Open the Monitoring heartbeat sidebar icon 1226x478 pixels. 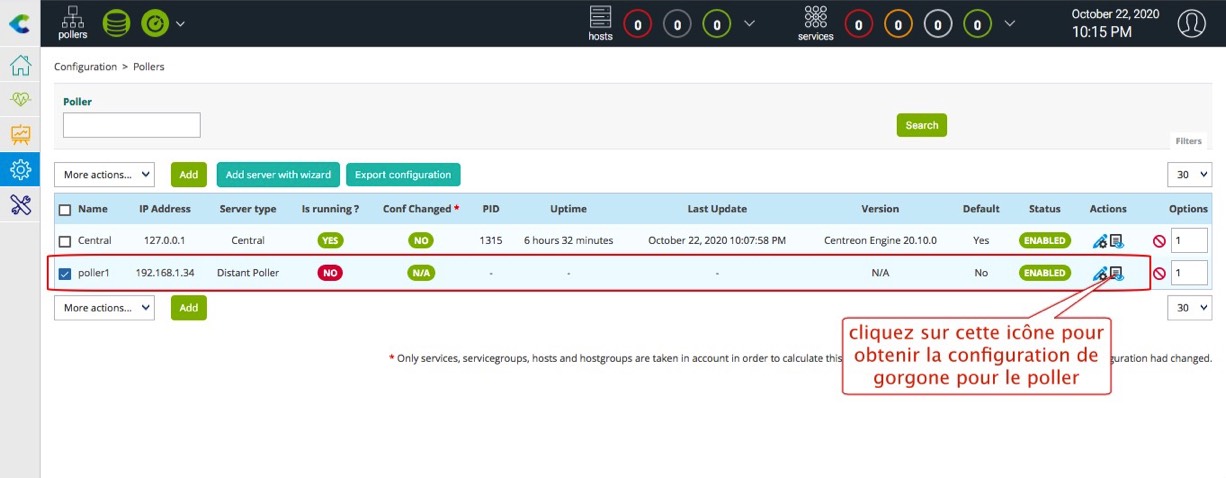(20, 100)
